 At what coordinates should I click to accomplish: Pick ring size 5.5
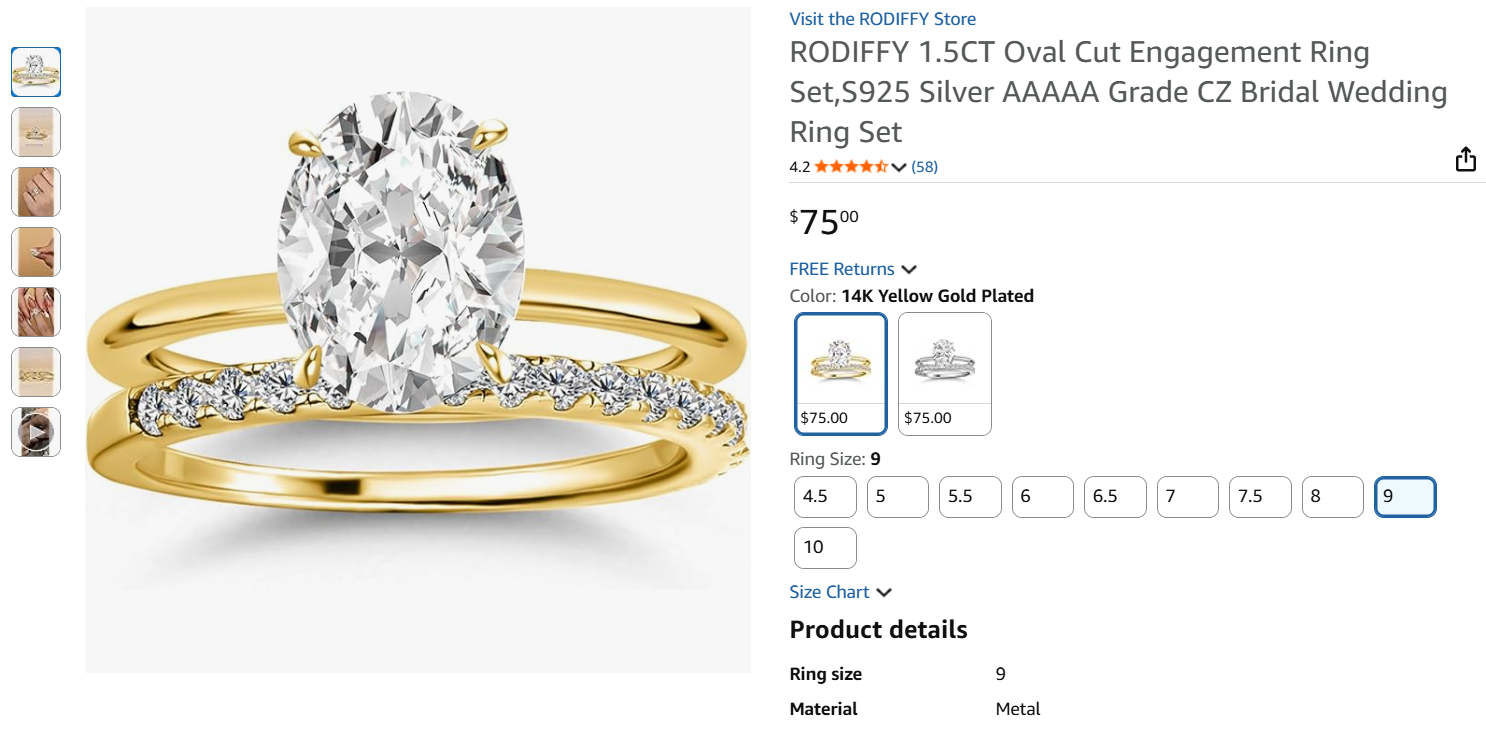[969, 496]
